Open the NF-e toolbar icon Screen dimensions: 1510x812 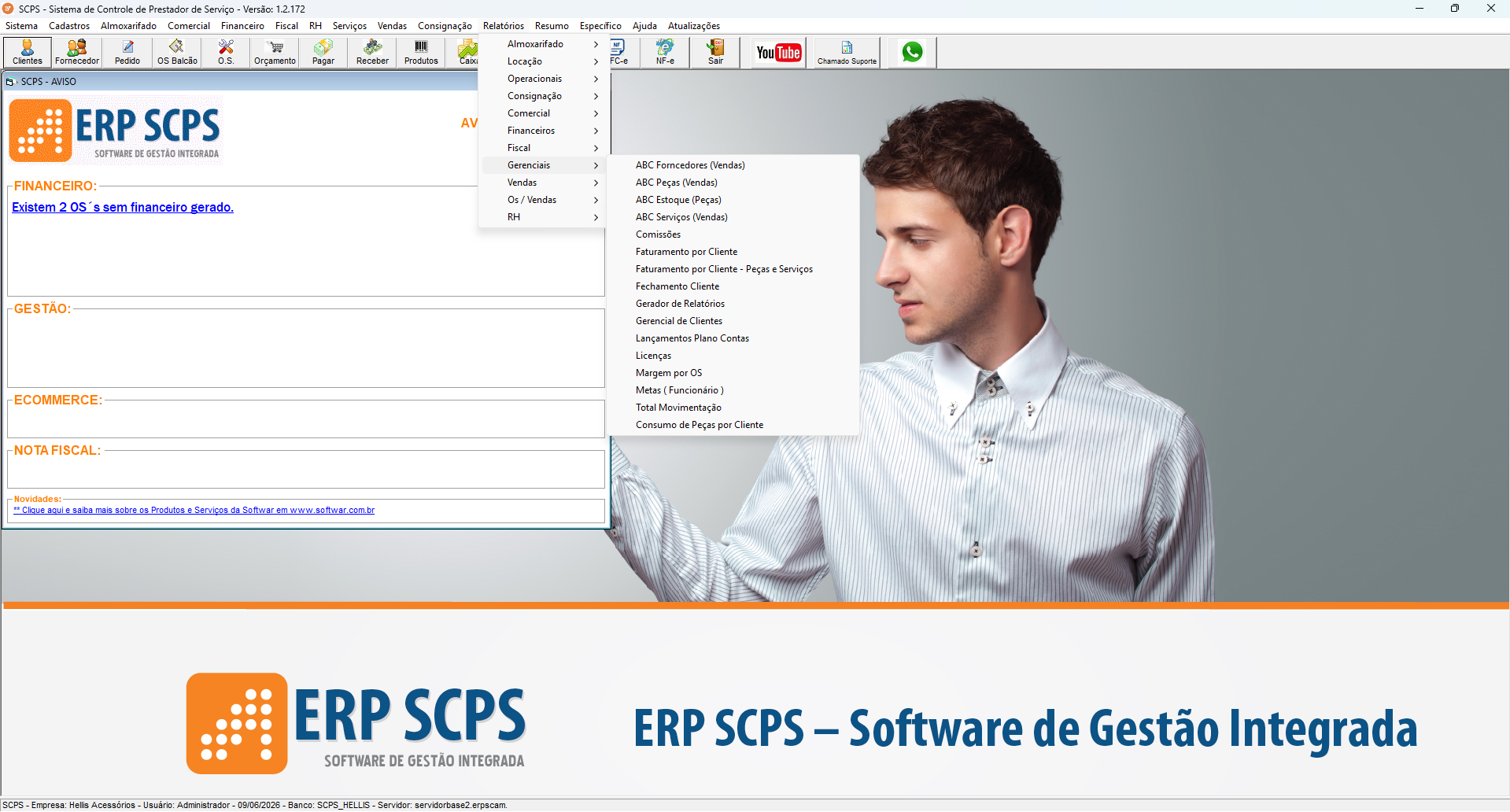click(x=665, y=52)
